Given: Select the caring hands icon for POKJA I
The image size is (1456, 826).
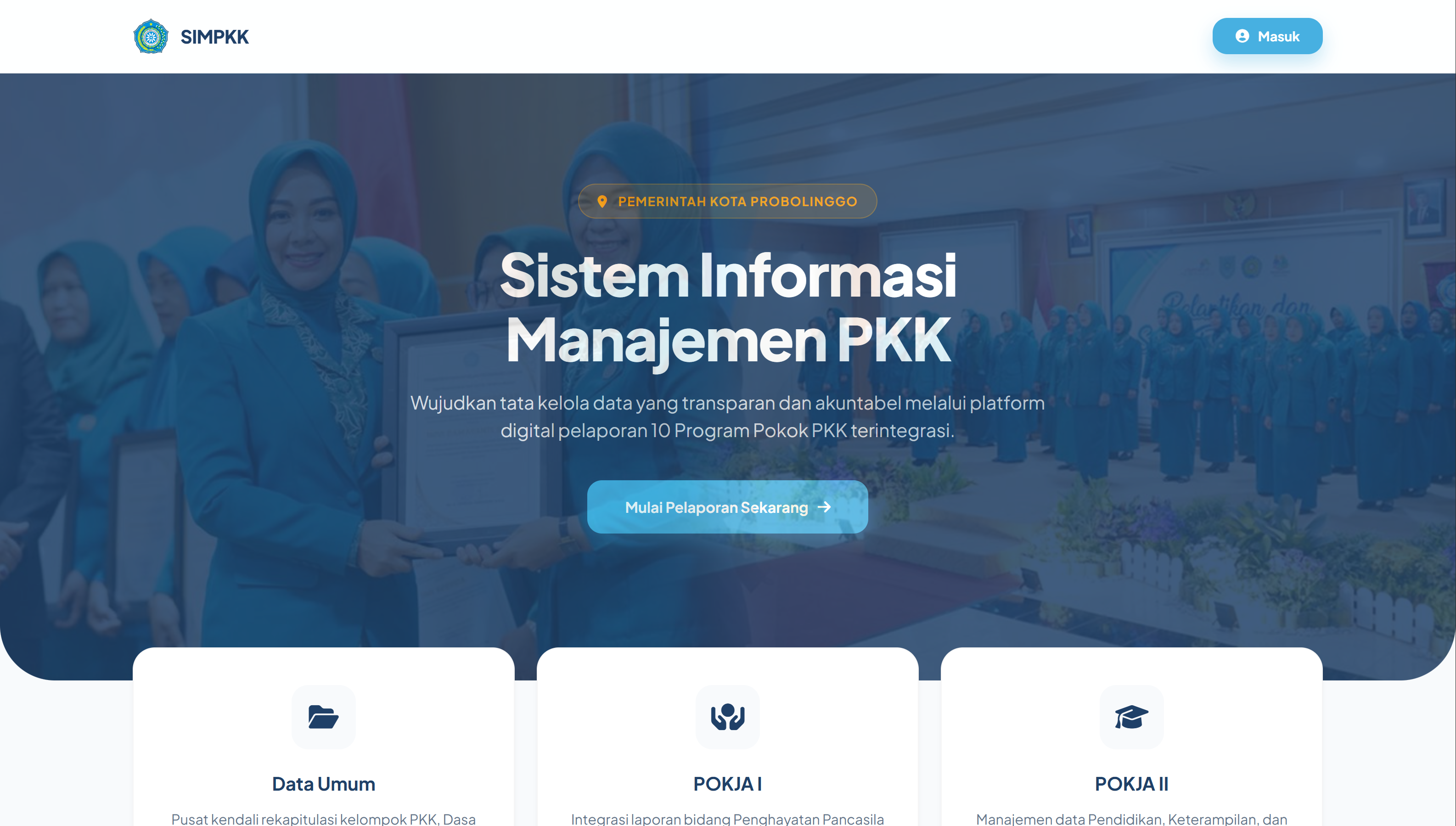Looking at the screenshot, I should 728,717.
